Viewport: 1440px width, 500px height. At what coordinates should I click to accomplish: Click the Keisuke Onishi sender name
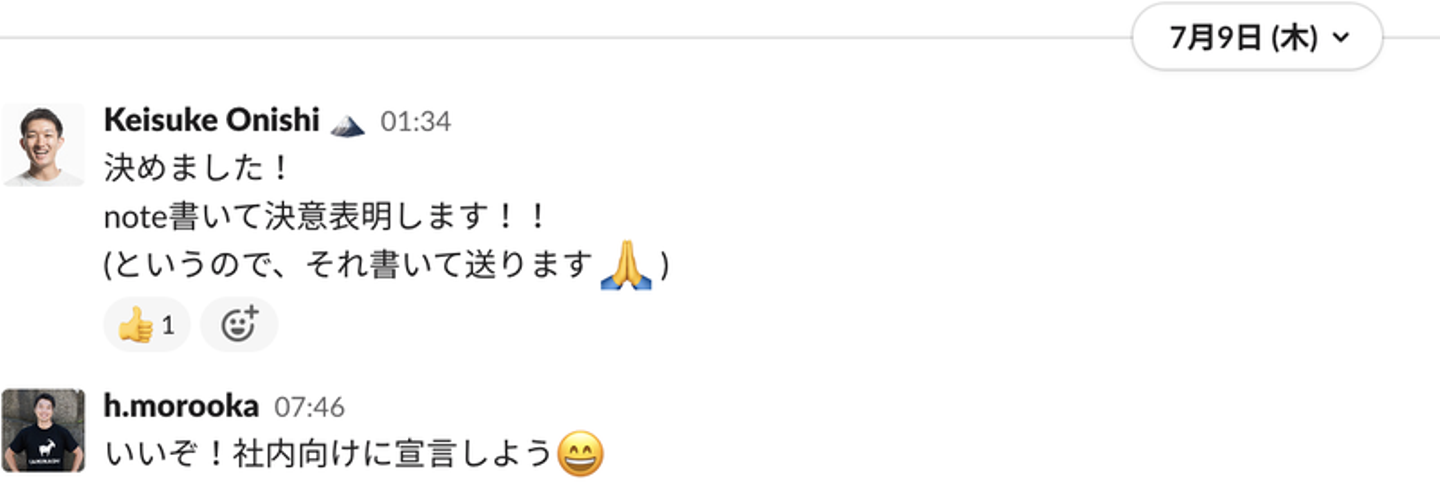[211, 121]
